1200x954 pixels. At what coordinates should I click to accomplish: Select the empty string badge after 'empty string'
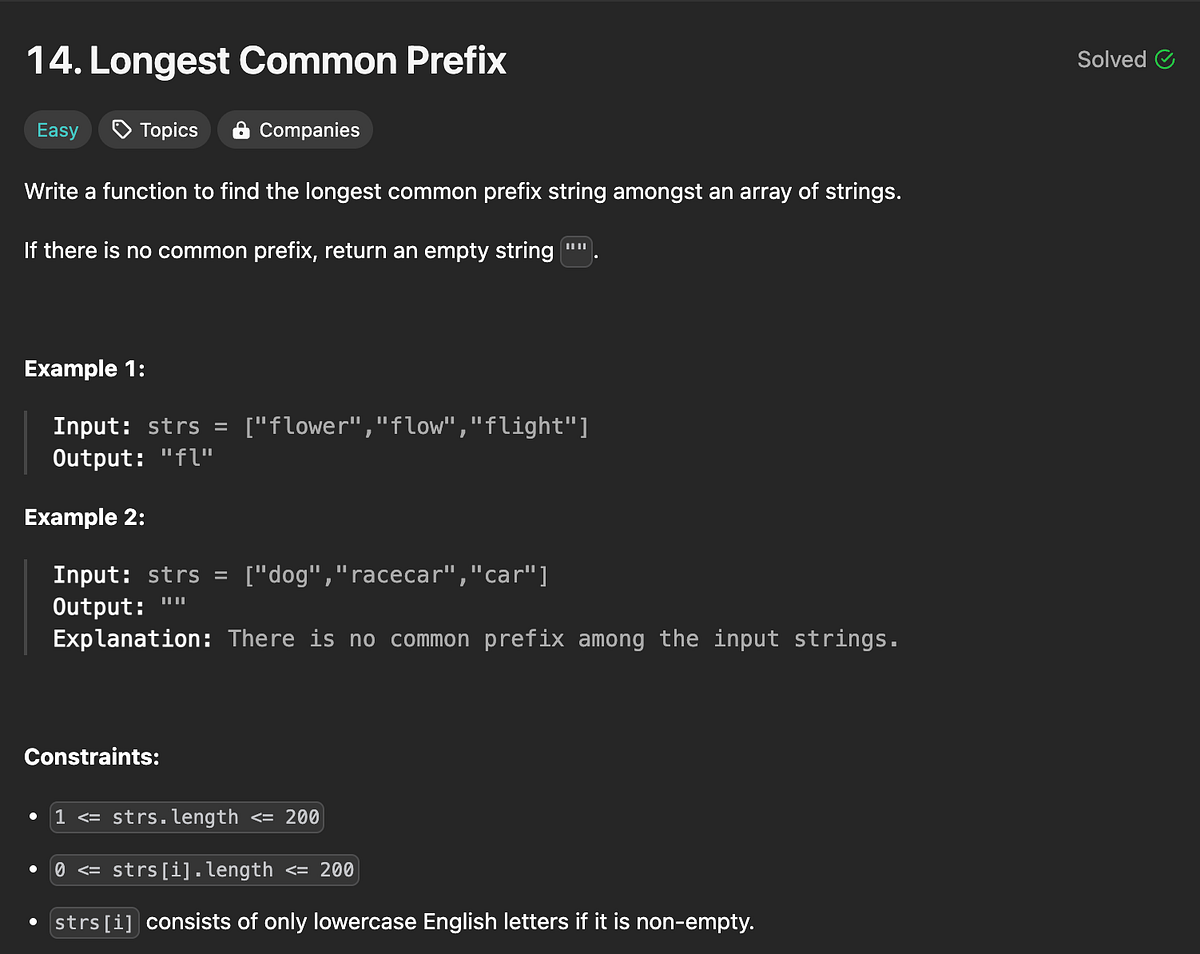[x=575, y=251]
